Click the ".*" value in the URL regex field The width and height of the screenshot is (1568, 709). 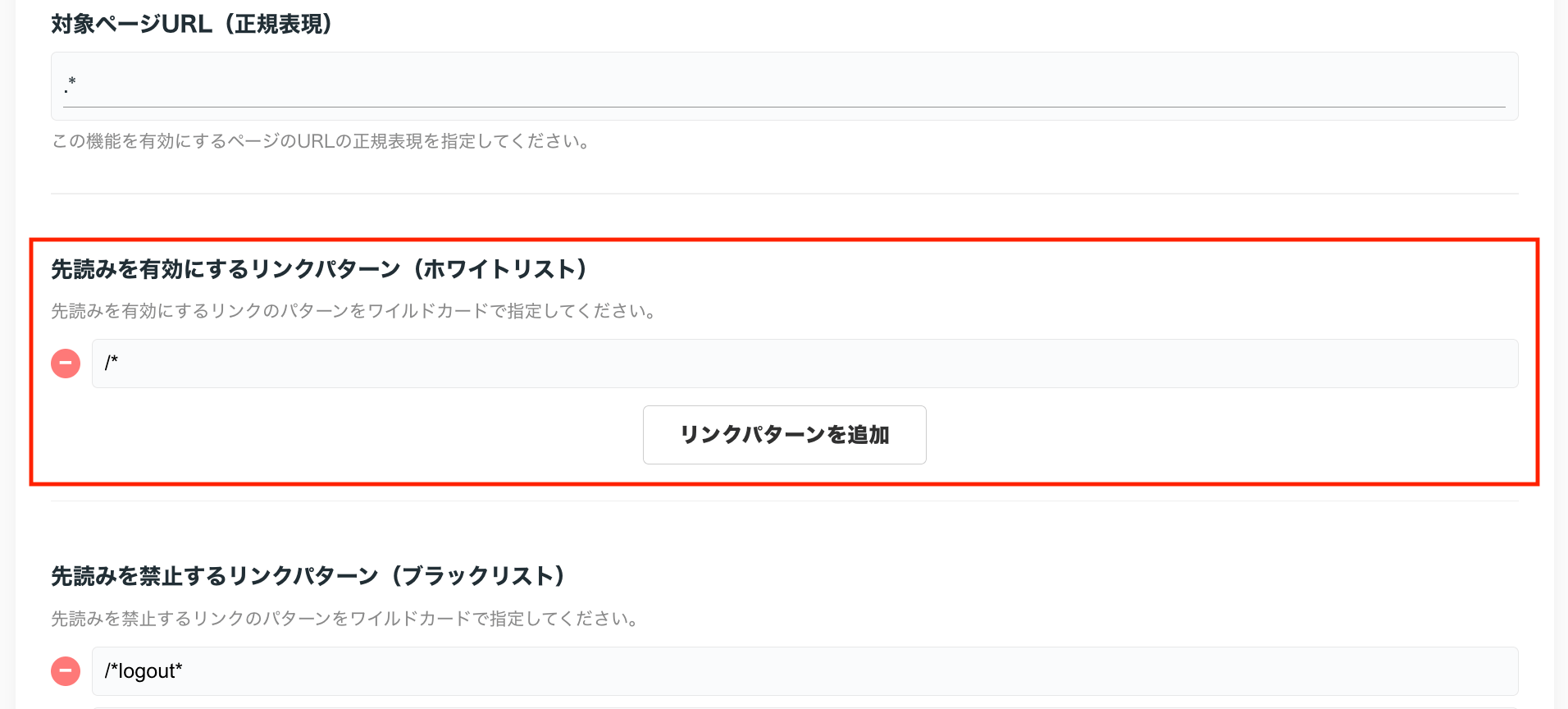tap(70, 83)
